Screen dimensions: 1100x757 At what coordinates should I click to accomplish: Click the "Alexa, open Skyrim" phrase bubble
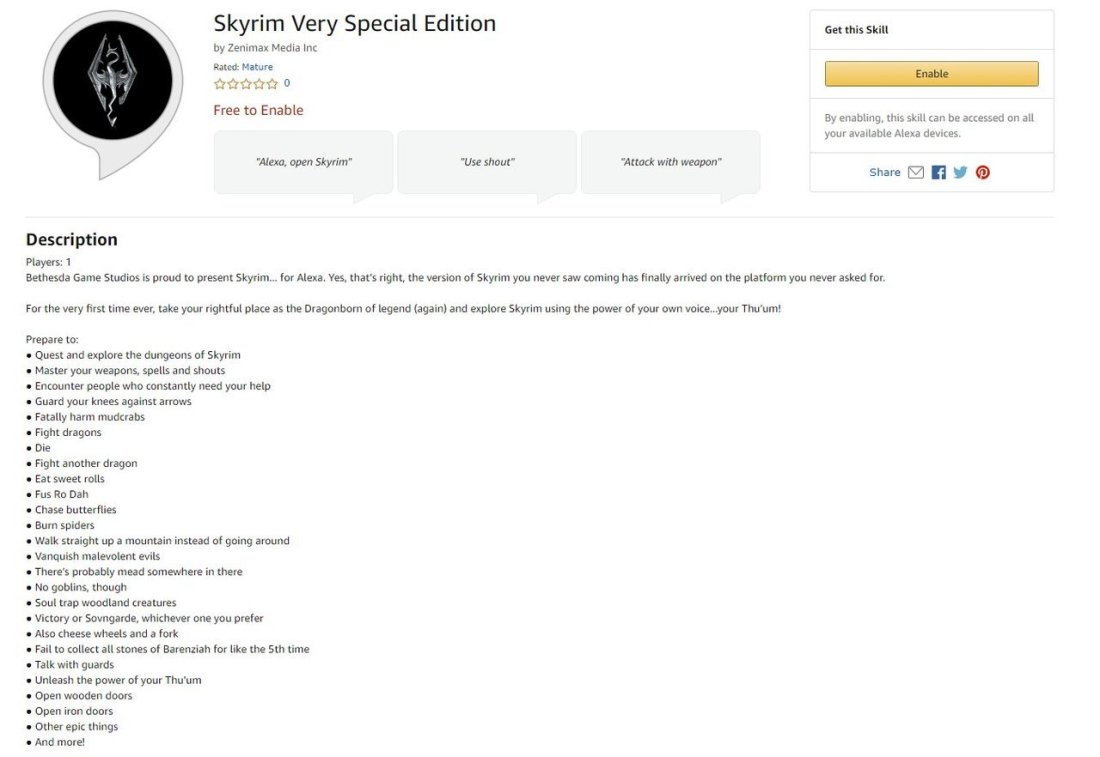(x=303, y=162)
